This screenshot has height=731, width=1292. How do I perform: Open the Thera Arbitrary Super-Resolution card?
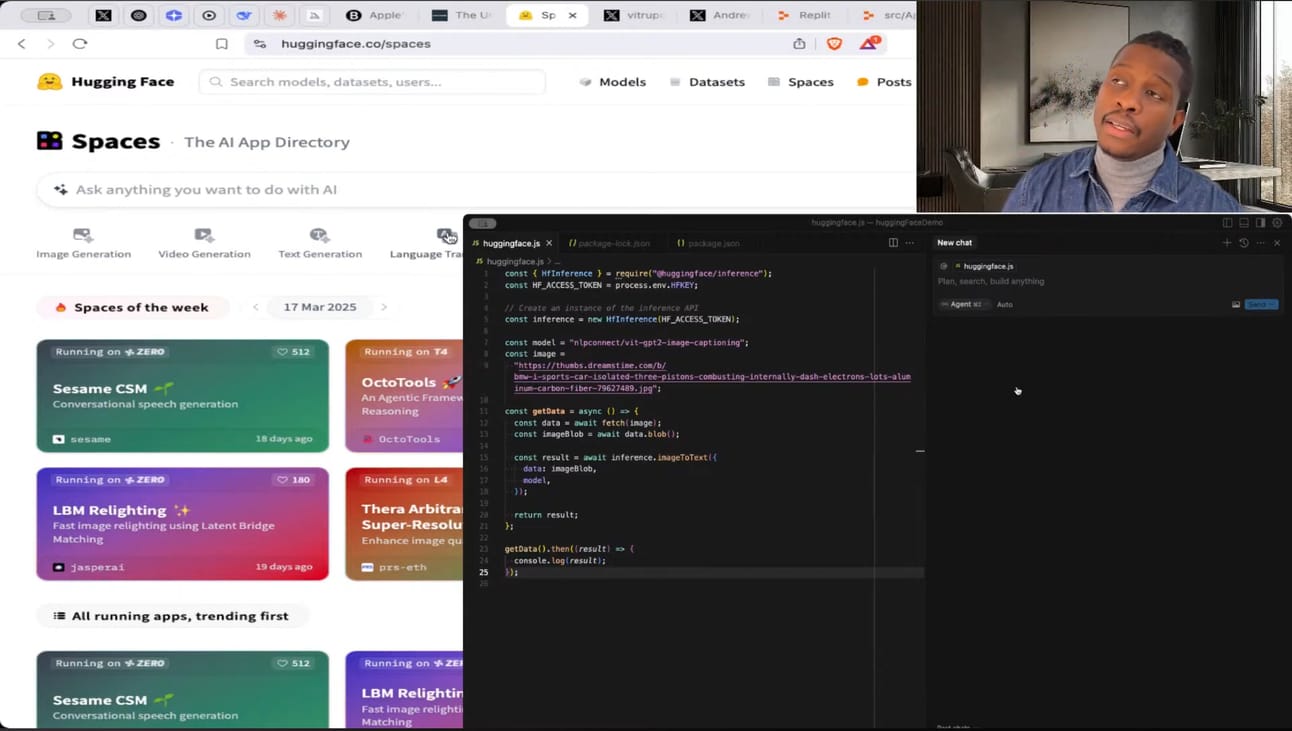[x=404, y=524]
